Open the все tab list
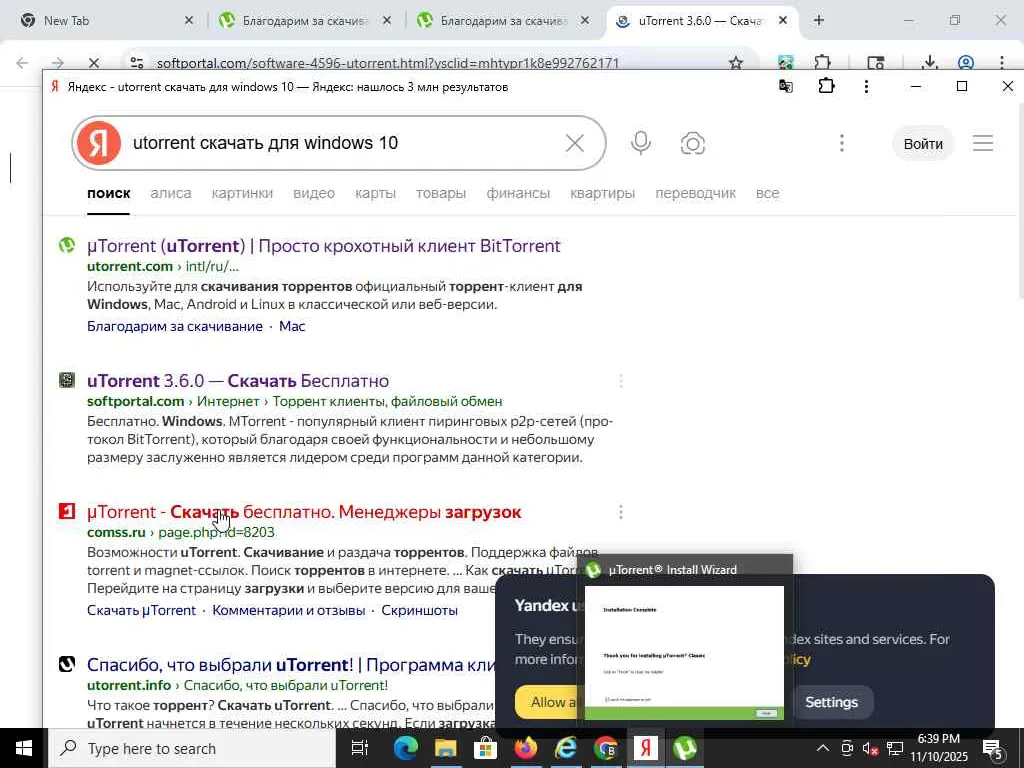 (767, 193)
